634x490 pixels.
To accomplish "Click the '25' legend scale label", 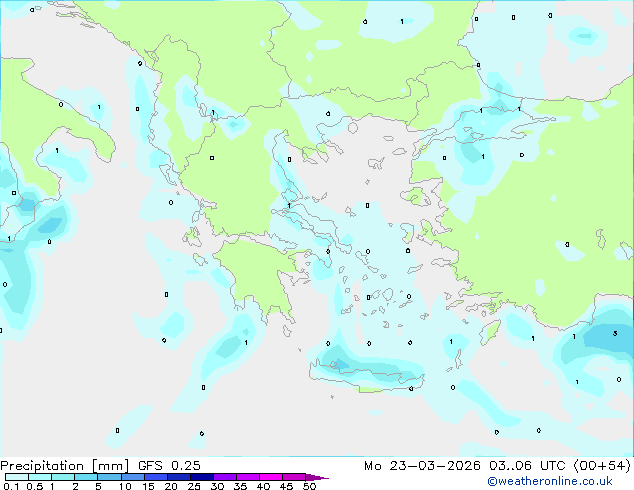I will click(194, 486).
